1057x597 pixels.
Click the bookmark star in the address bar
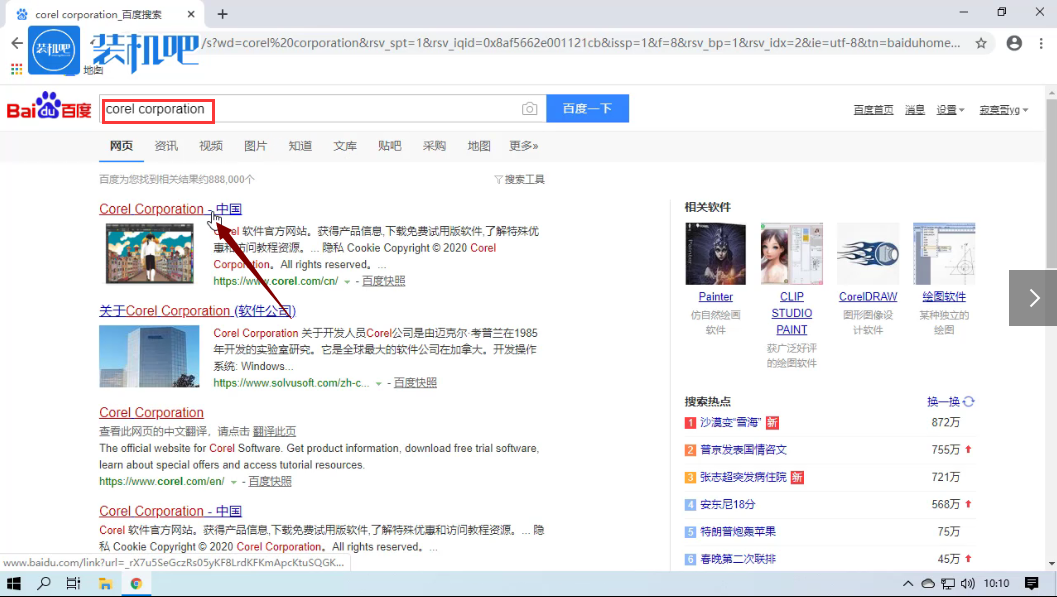pyautogui.click(x=981, y=44)
